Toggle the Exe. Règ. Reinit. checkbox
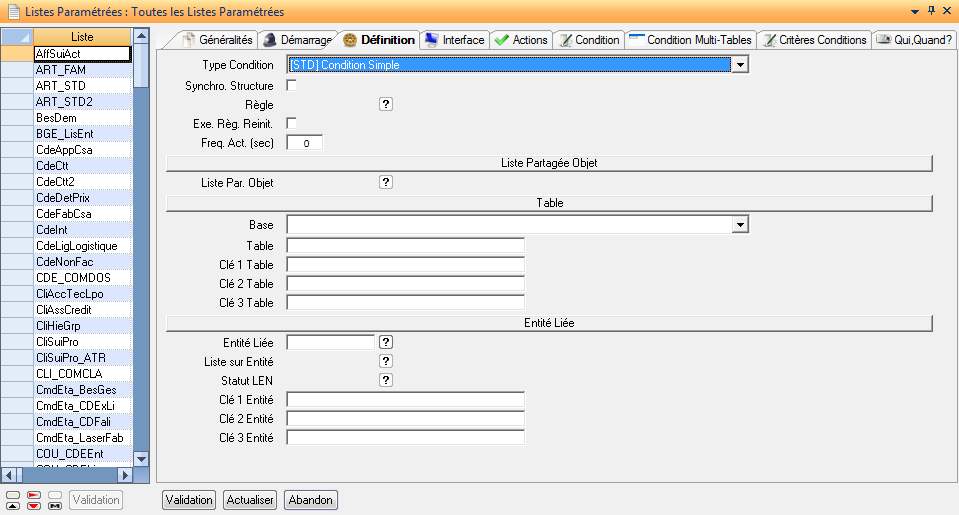This screenshot has width=959, height=515. tap(292, 123)
